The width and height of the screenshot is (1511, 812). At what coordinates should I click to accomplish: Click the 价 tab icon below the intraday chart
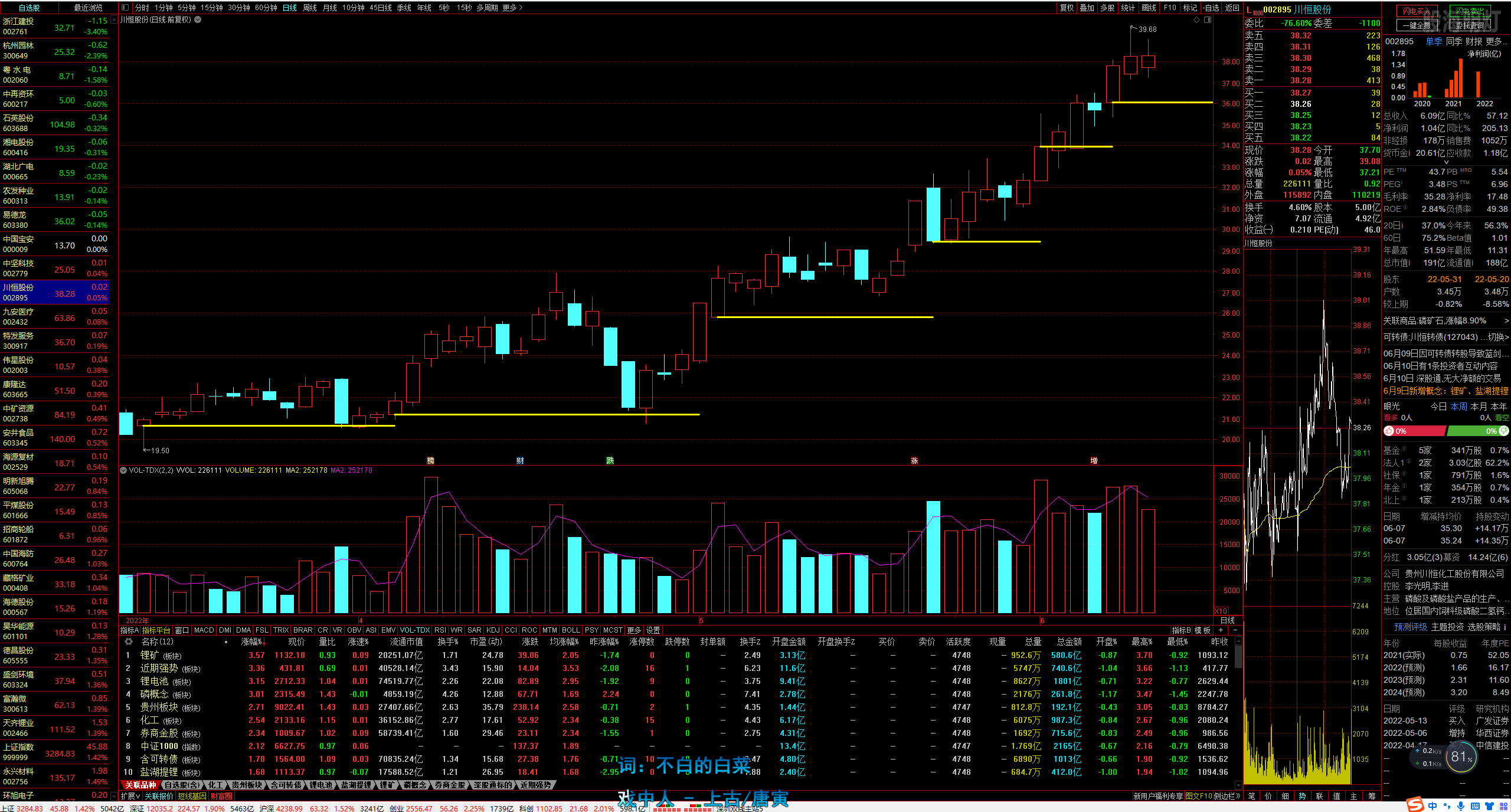click(1268, 796)
